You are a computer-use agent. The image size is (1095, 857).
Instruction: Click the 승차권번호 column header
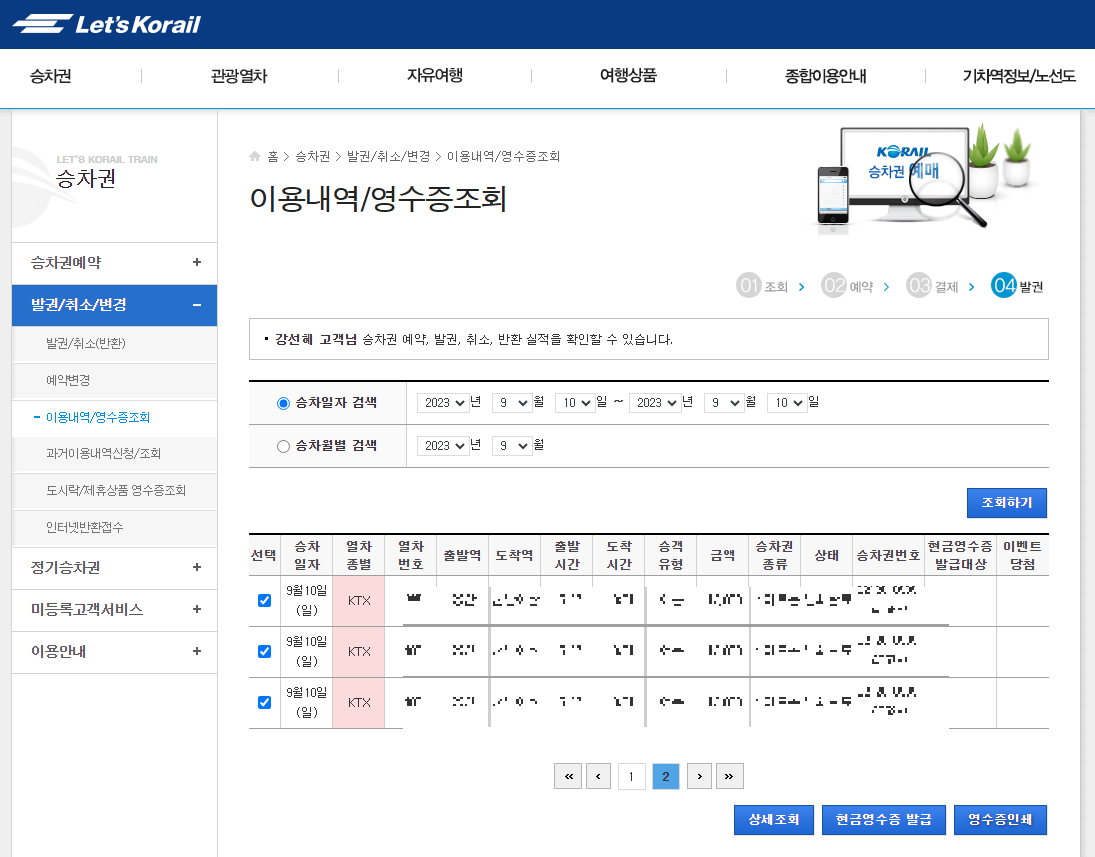[x=888, y=555]
